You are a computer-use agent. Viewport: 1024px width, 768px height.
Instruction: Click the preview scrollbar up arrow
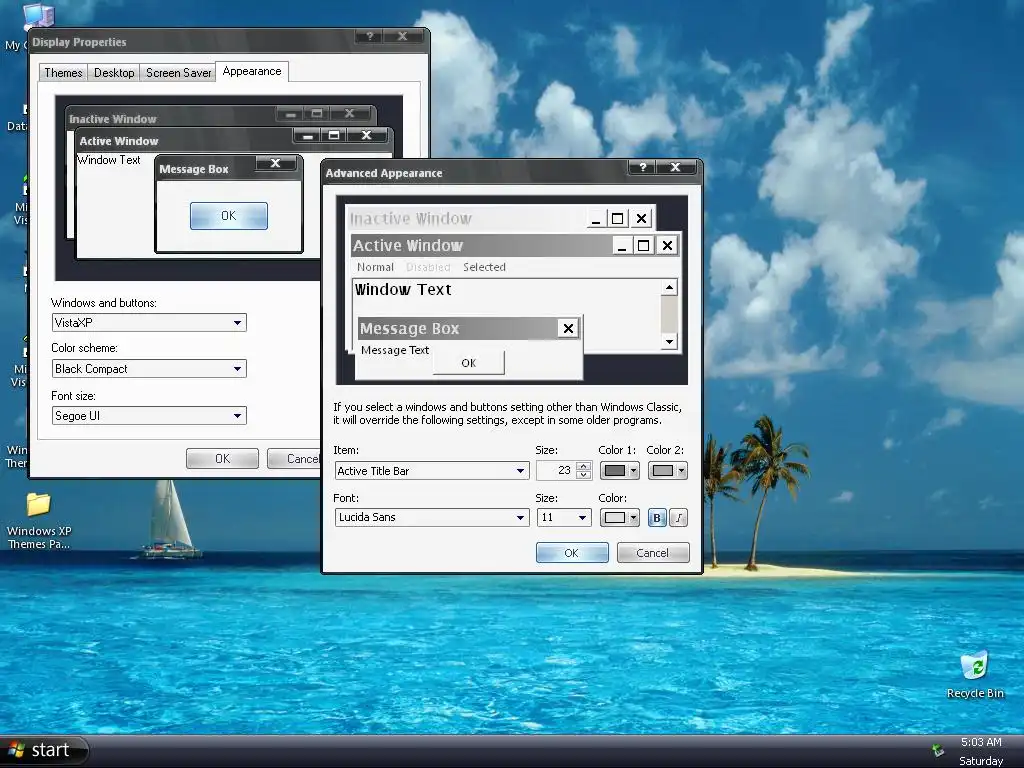click(669, 287)
